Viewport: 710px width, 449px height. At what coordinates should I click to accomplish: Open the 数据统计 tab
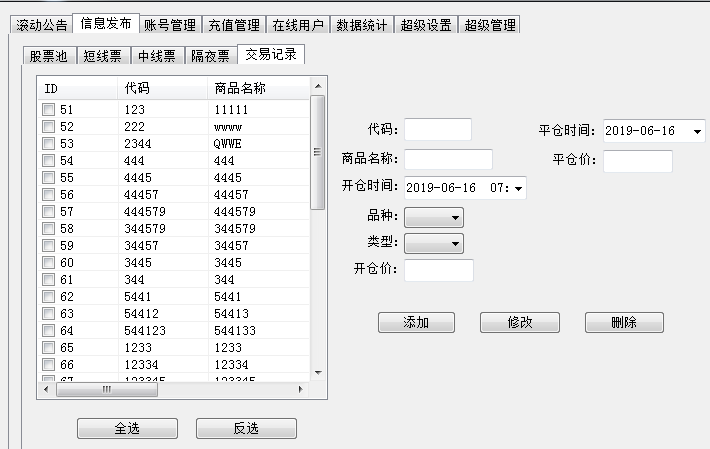(362, 25)
